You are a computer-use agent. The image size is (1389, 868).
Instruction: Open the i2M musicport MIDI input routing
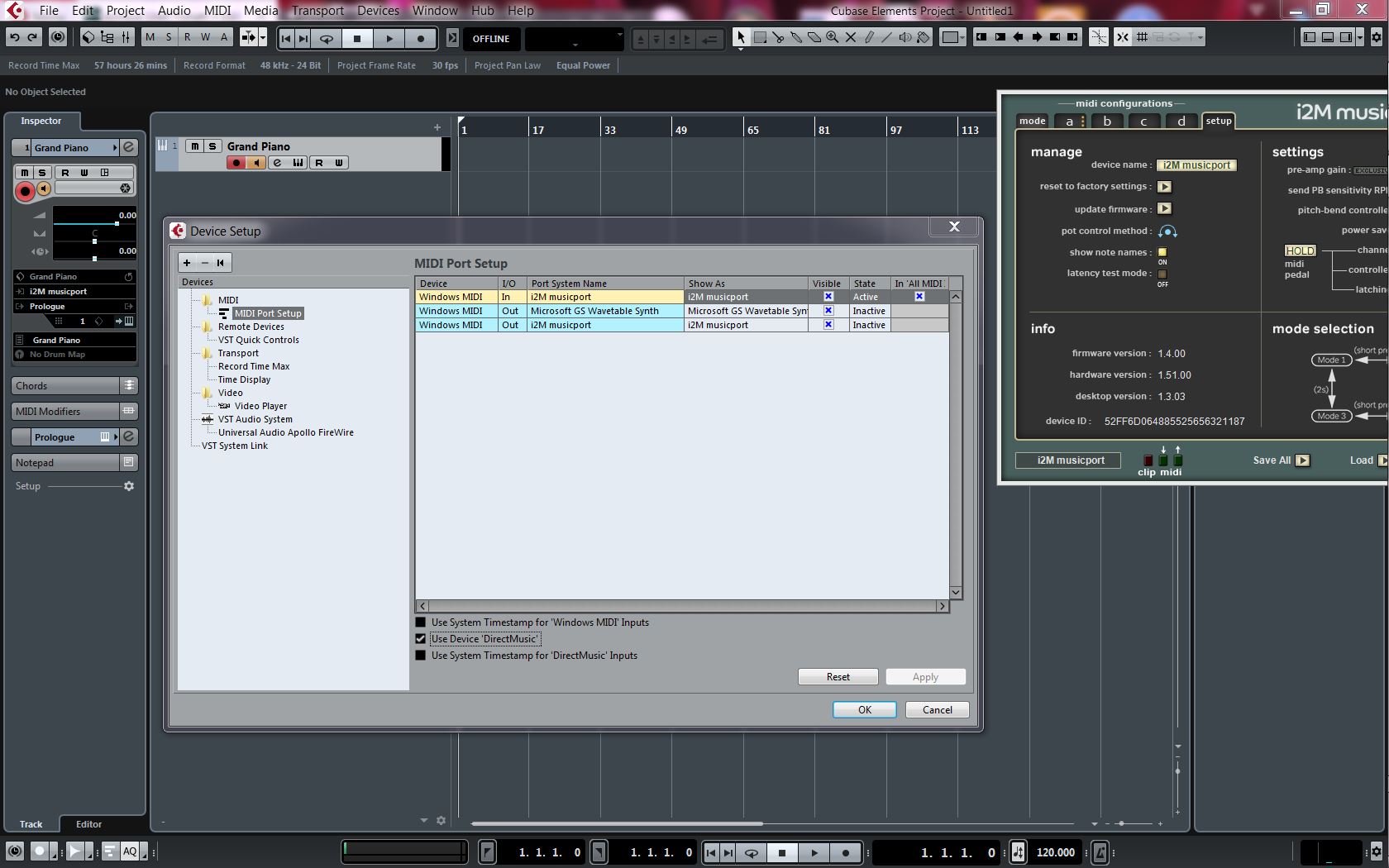[x=74, y=292]
